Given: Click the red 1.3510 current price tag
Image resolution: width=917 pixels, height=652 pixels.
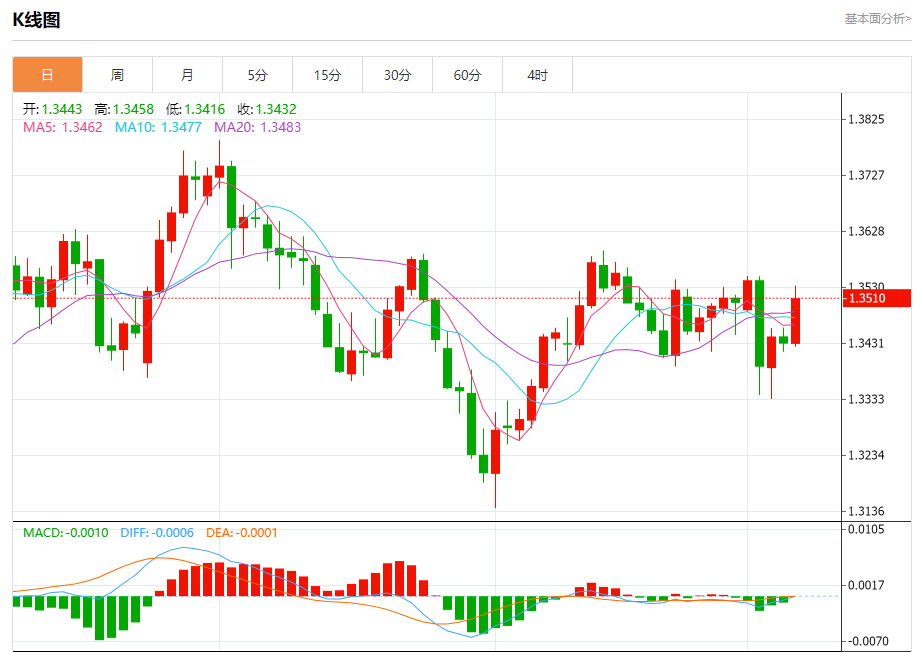Looking at the screenshot, I should click(x=878, y=298).
